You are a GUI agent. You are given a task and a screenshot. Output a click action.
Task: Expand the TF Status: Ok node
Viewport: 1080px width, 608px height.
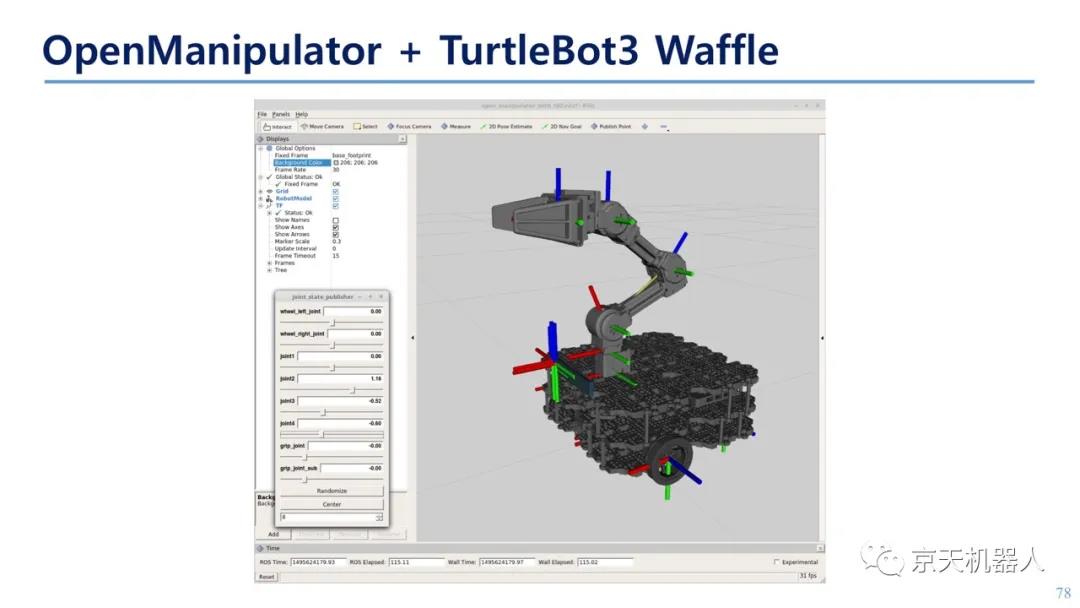click(269, 213)
